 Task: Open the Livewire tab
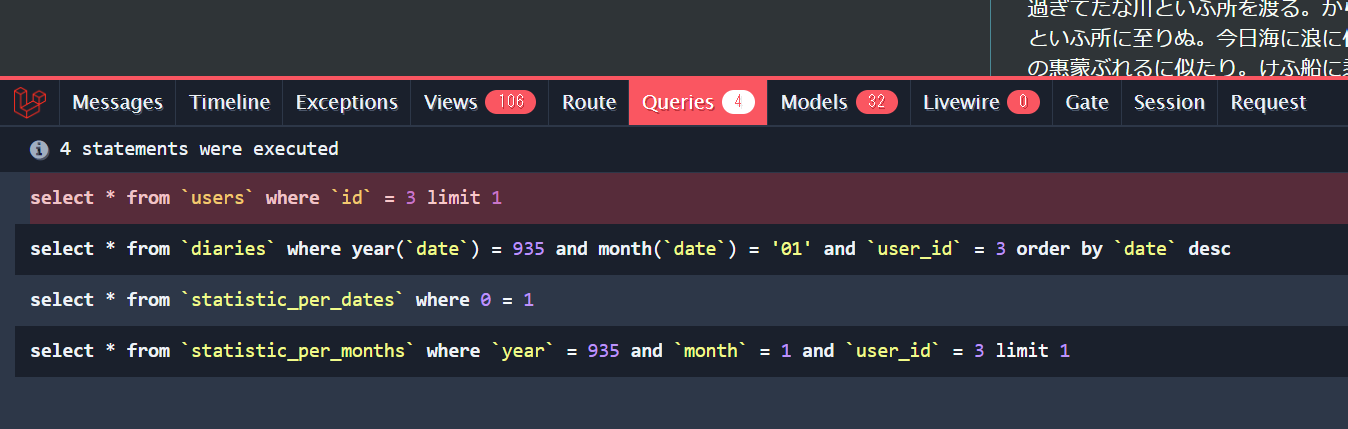click(981, 102)
